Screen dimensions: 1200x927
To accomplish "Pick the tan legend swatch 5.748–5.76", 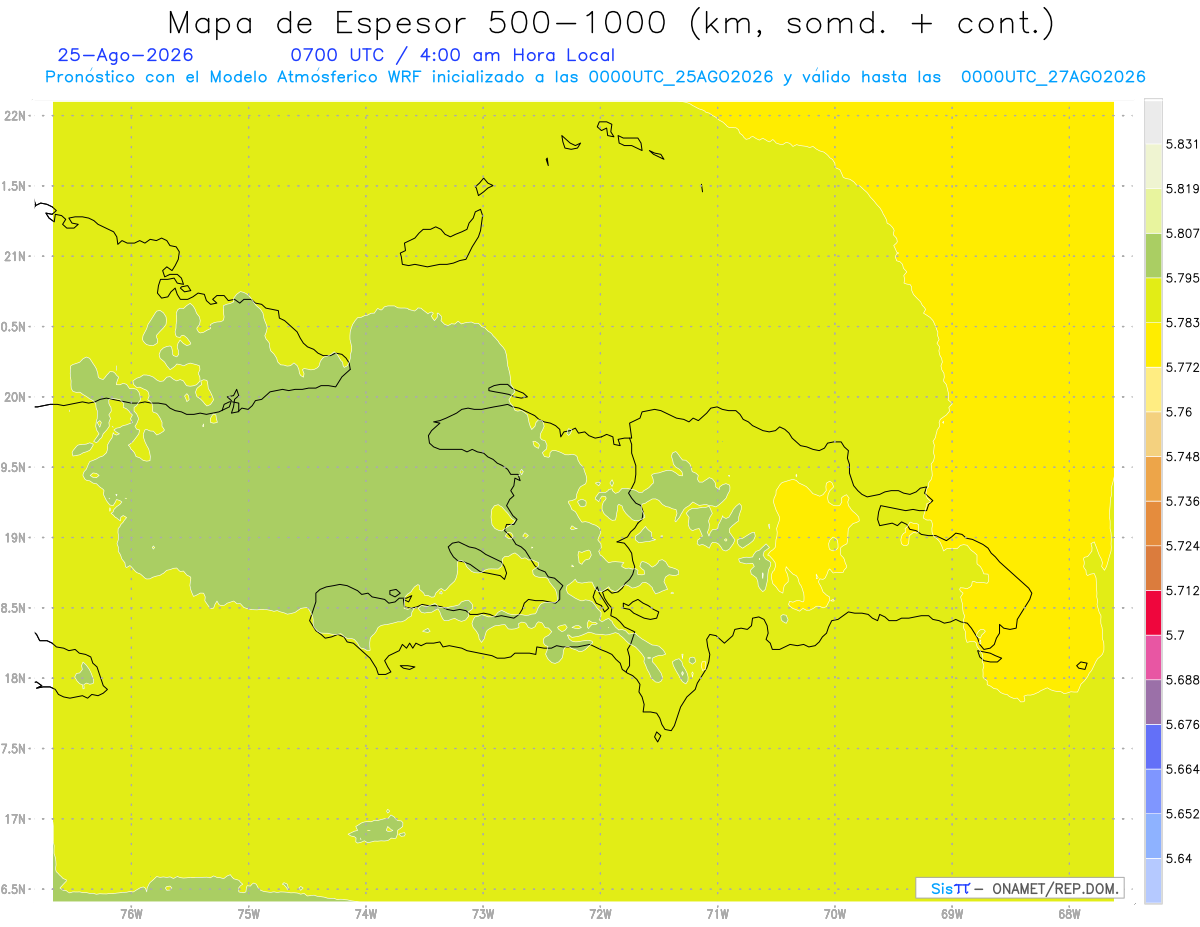I will pos(1153,434).
